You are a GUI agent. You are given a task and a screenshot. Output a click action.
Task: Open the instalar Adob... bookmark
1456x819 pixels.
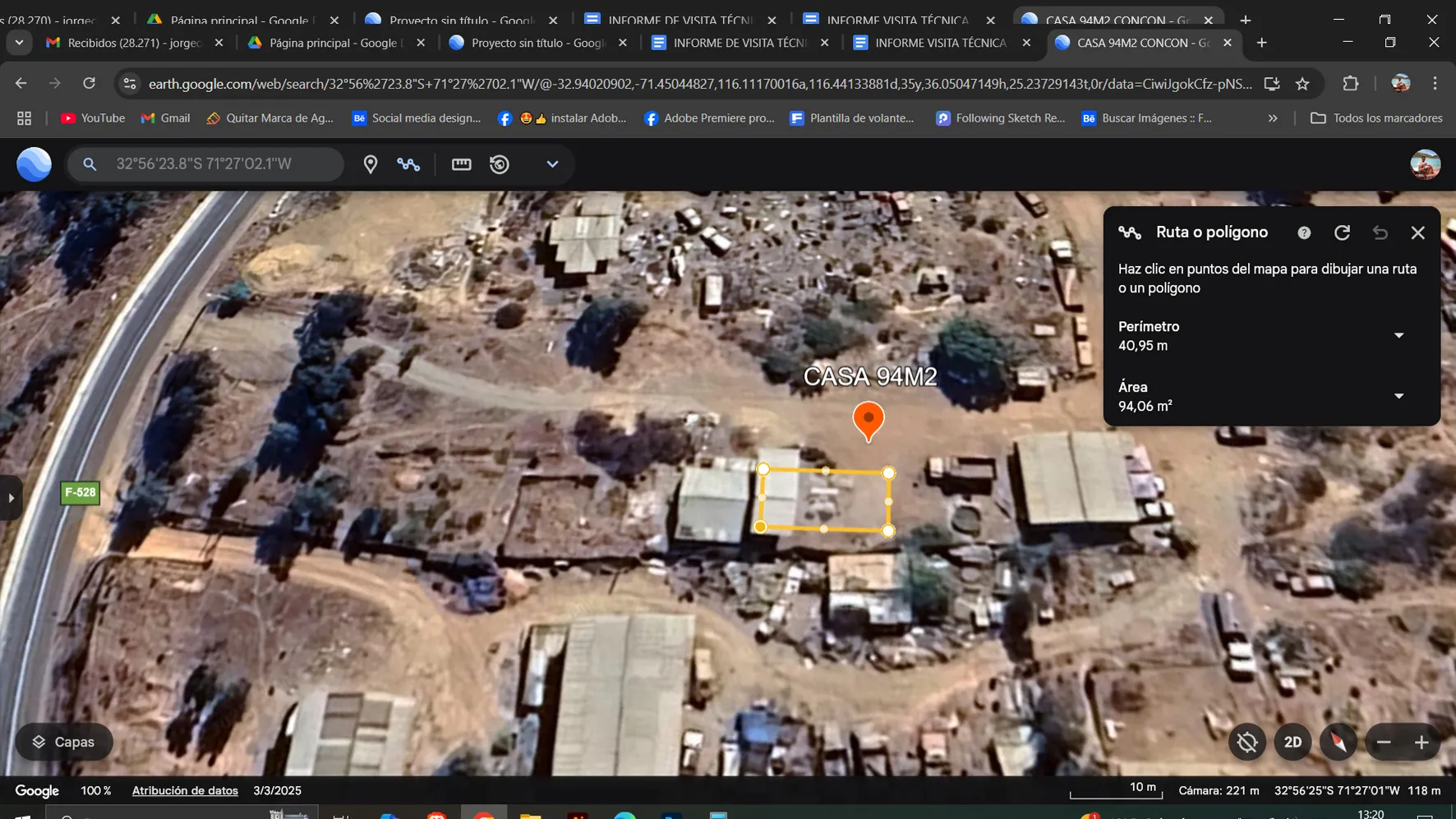(563, 118)
